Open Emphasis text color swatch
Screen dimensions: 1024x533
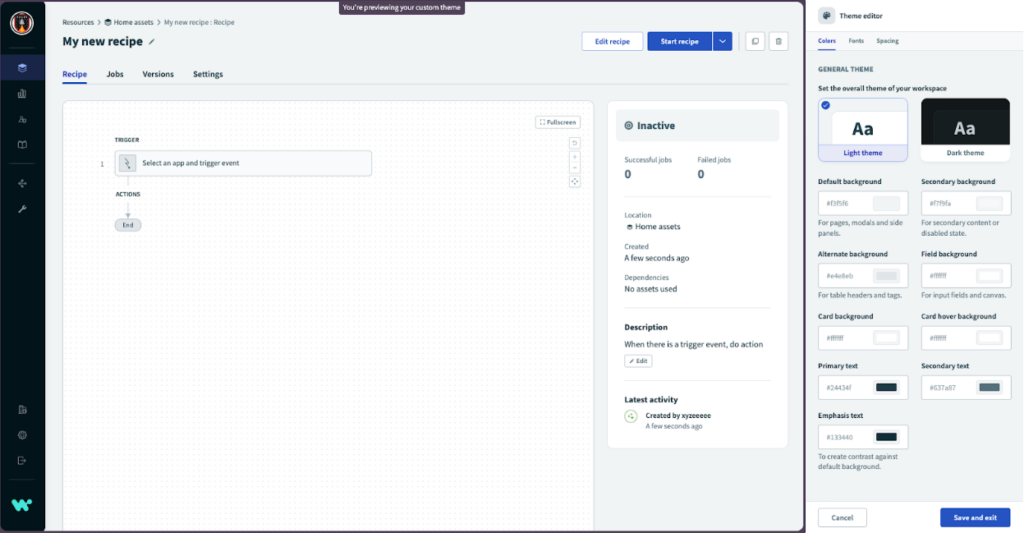pos(886,437)
